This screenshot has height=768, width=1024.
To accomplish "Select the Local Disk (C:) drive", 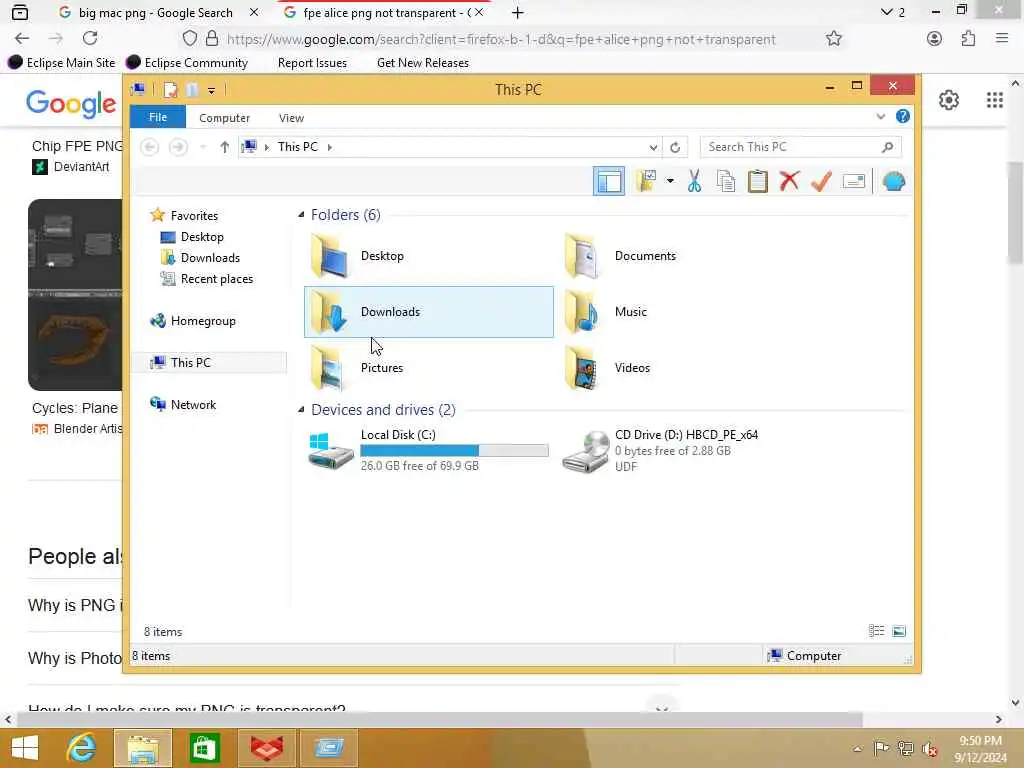I will click(428, 450).
